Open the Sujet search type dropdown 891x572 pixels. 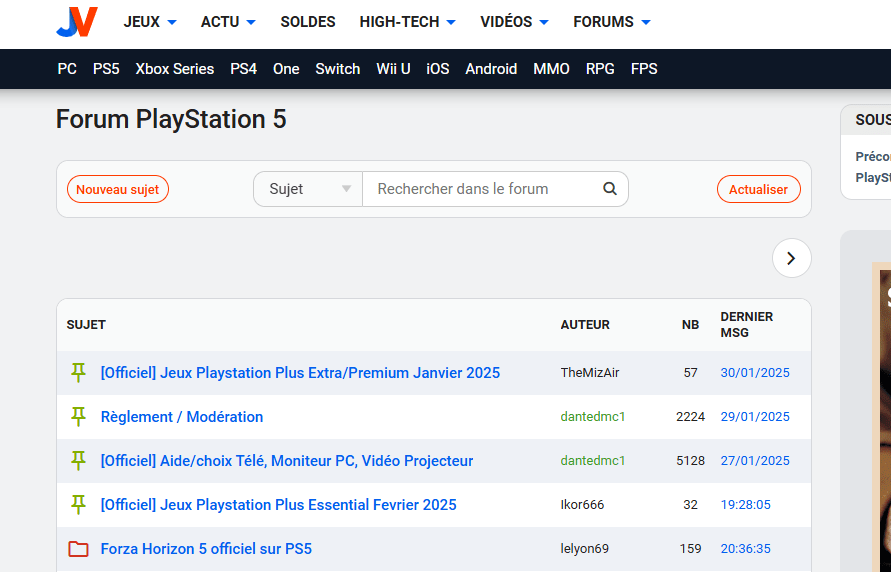pyautogui.click(x=308, y=189)
